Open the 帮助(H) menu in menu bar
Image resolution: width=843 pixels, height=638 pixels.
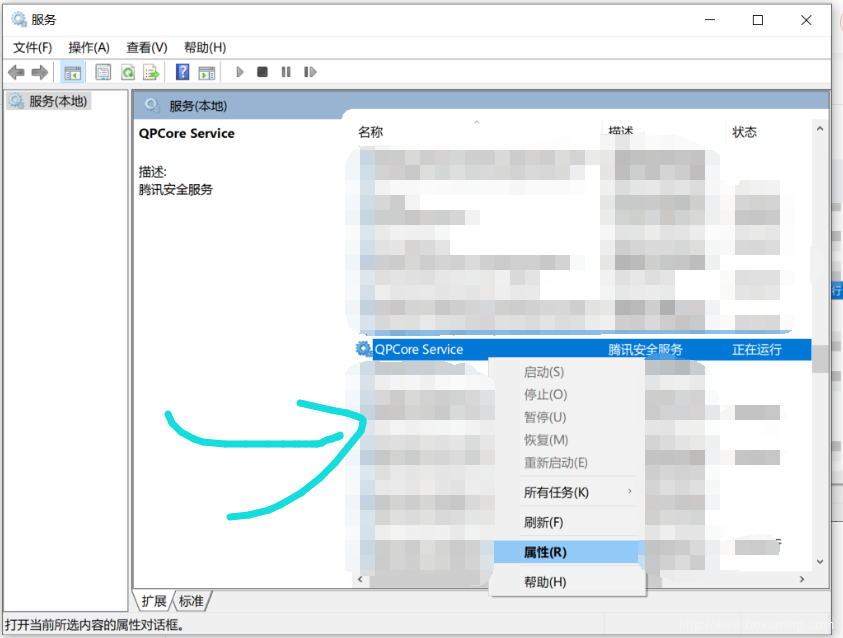pyautogui.click(x=205, y=48)
